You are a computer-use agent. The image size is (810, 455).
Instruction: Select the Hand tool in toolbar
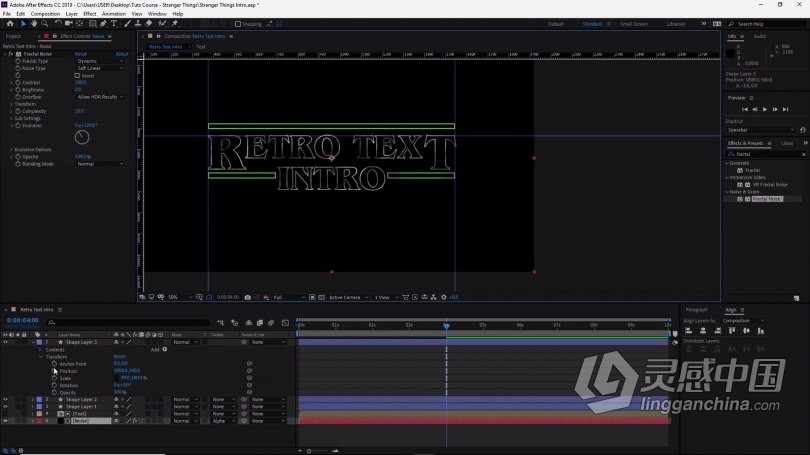[34, 23]
